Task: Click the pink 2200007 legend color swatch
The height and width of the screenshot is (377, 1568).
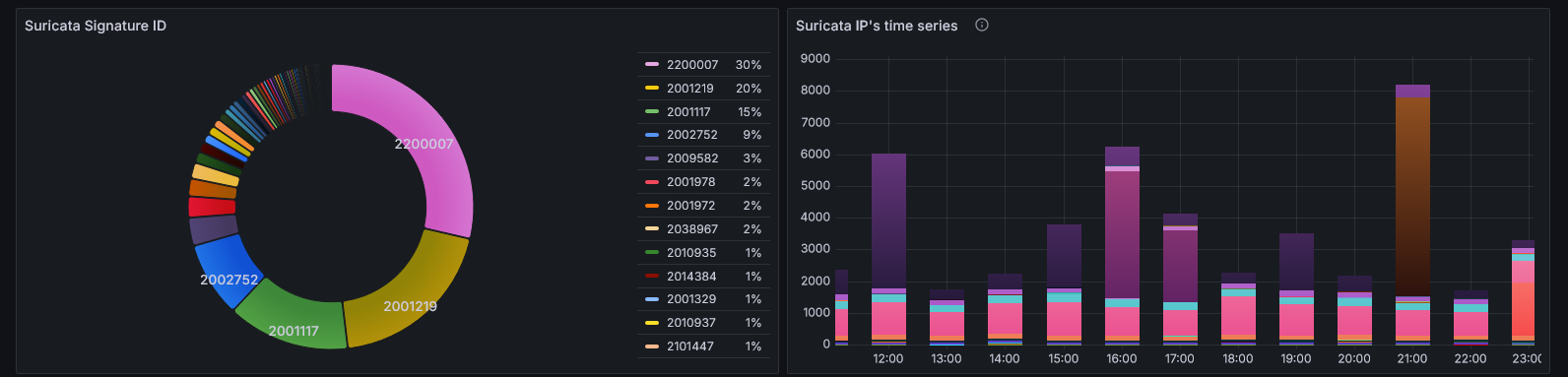Action: pos(652,65)
